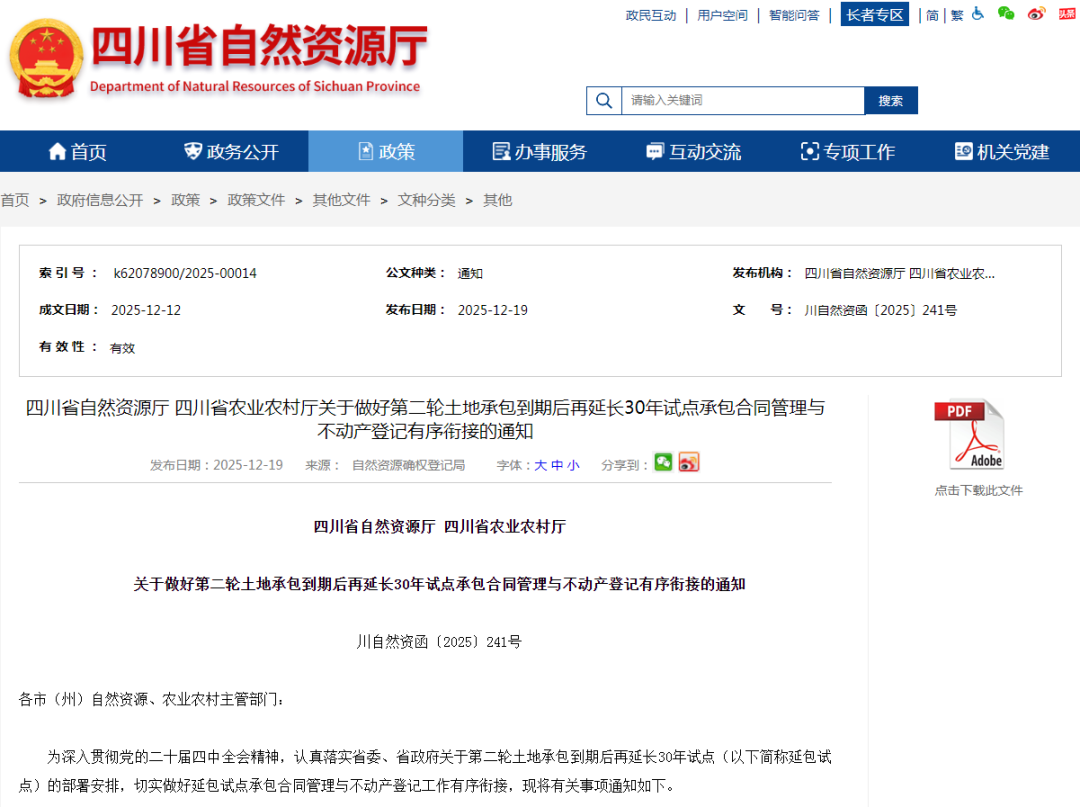Click 其他文件 breadcrumb link
Screen dimensions: 1080x807
pos(342,200)
